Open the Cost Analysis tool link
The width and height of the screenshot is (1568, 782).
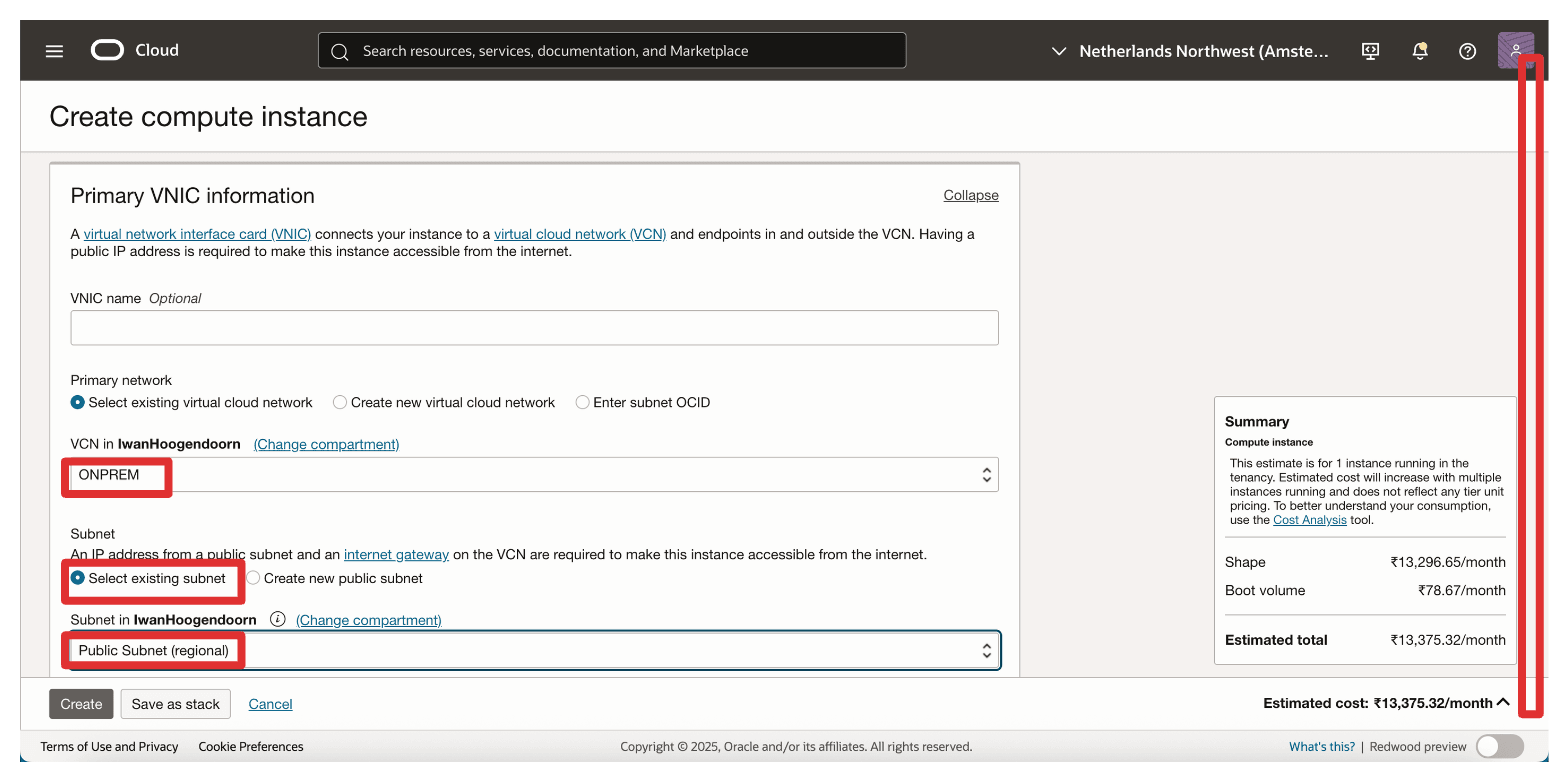[1310, 520]
